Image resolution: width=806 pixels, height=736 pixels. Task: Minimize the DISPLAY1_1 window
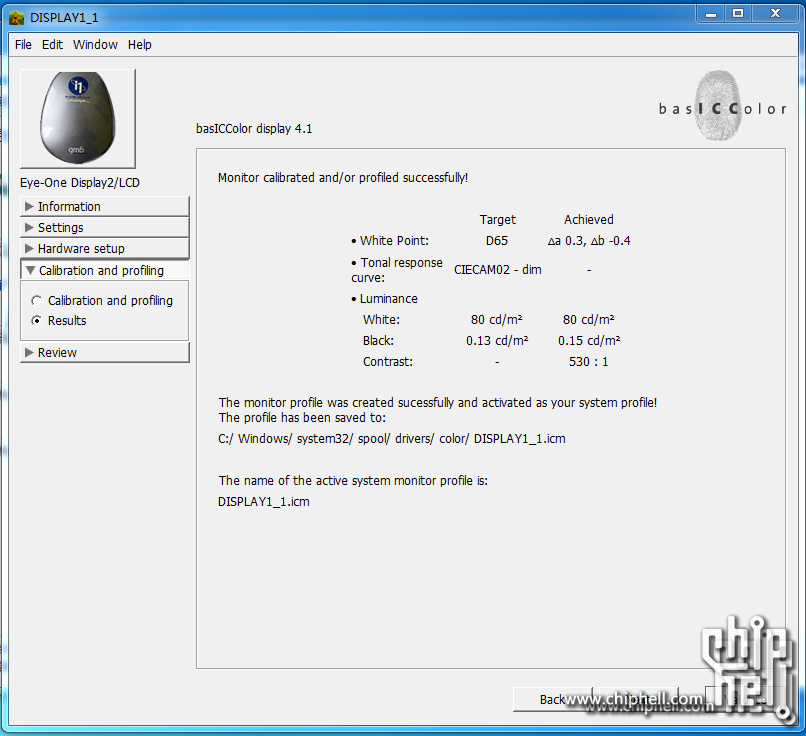point(711,14)
